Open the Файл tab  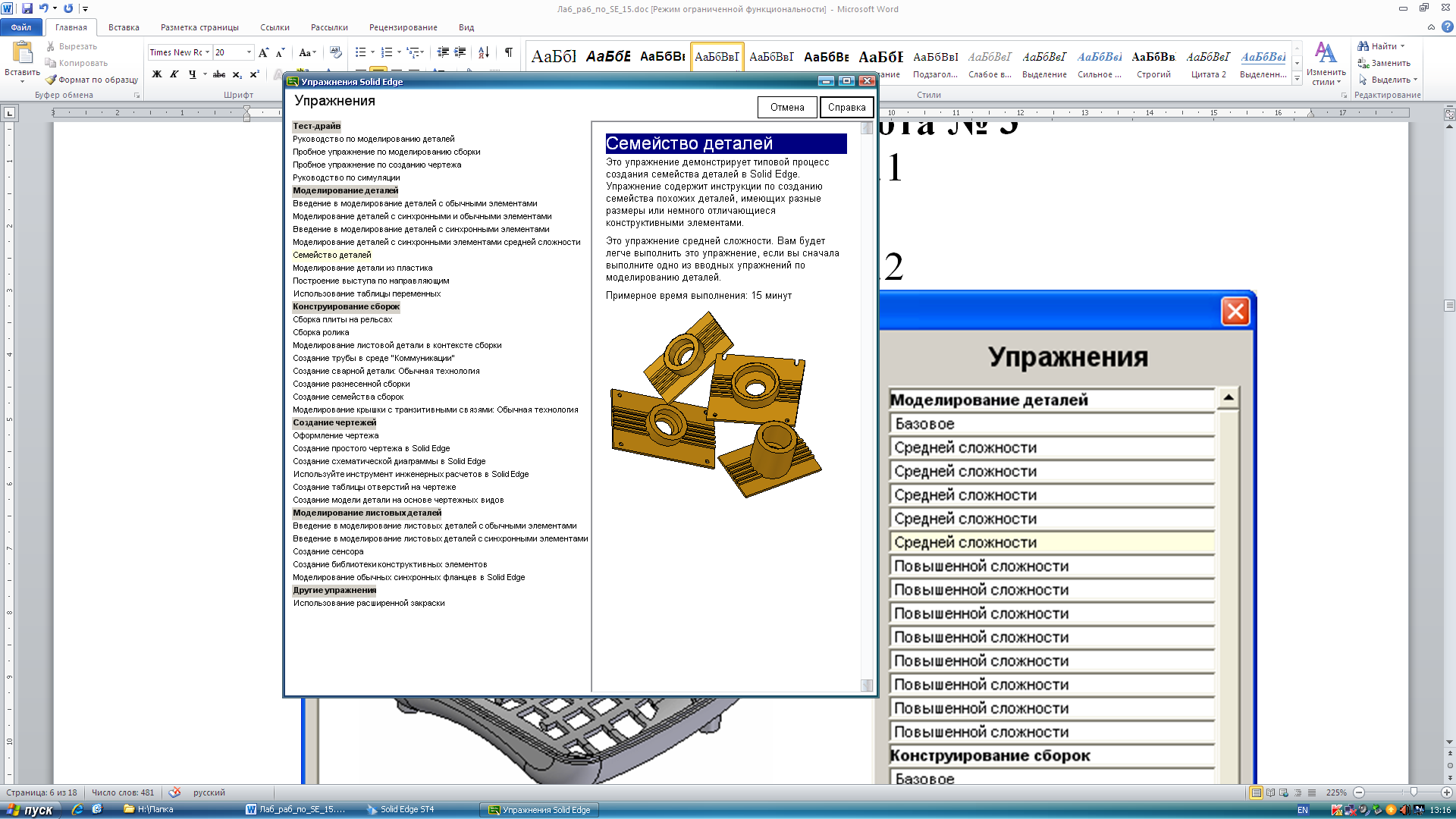21,27
